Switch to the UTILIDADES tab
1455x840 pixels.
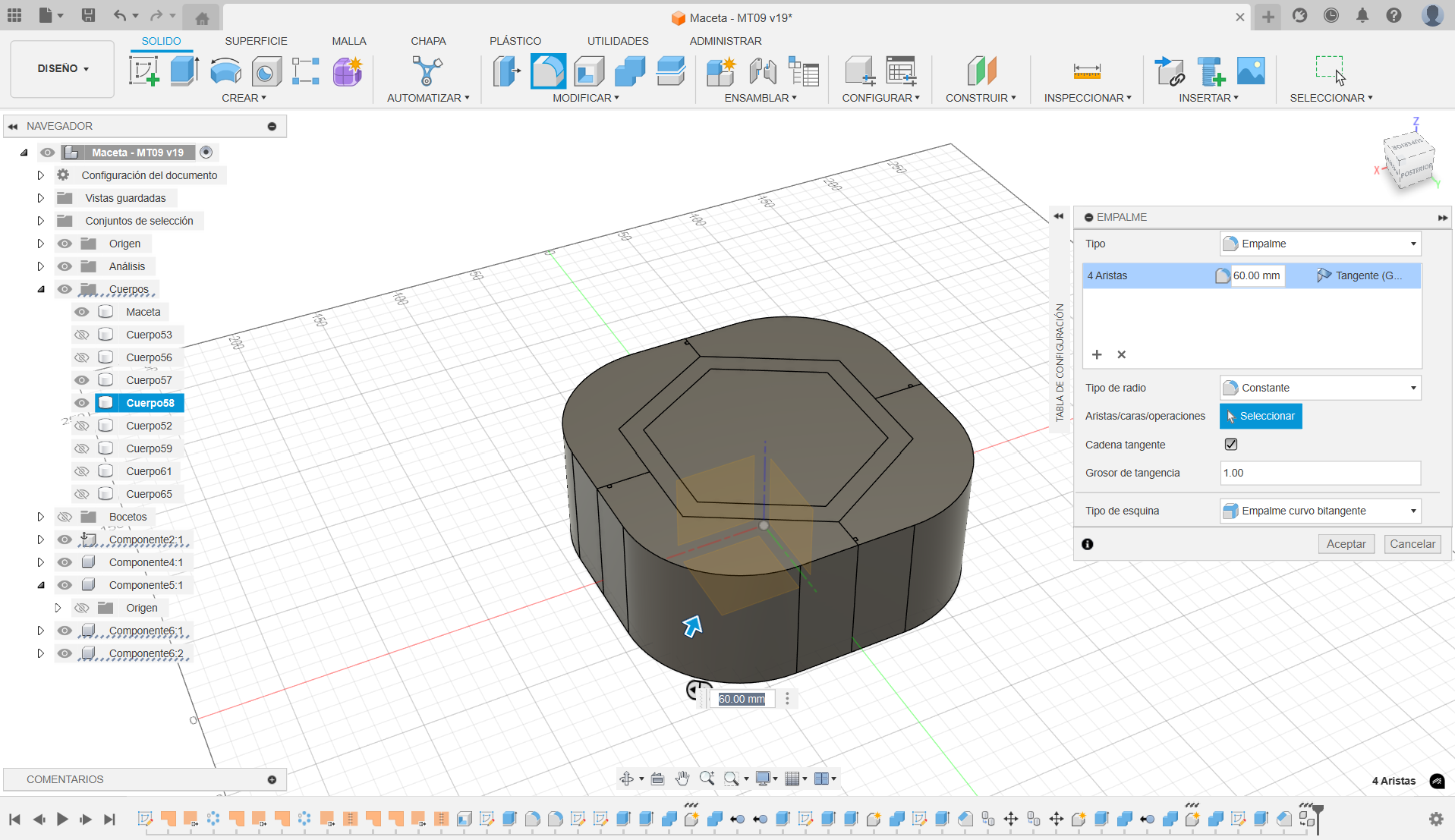point(618,41)
